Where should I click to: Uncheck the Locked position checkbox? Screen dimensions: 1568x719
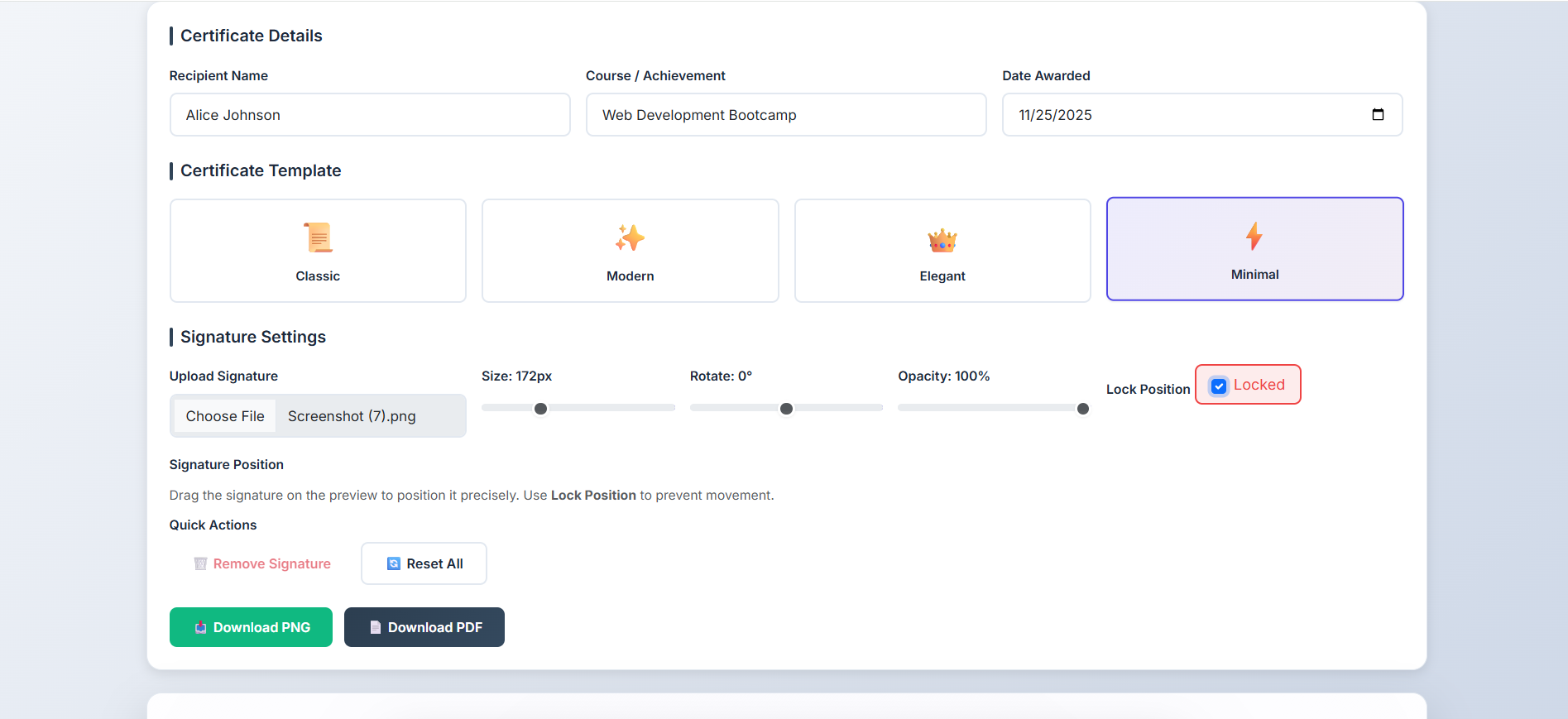(x=1219, y=386)
